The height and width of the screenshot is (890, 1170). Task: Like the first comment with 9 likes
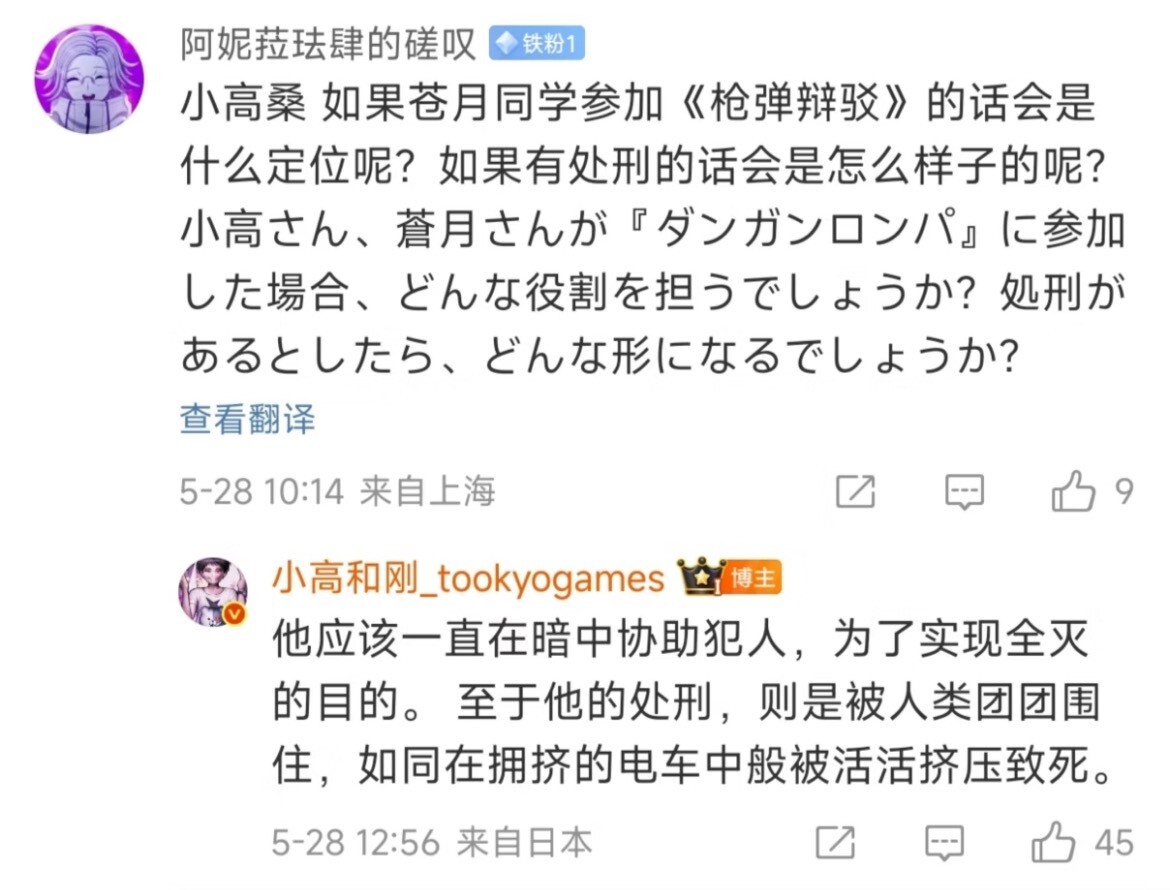coord(1073,491)
